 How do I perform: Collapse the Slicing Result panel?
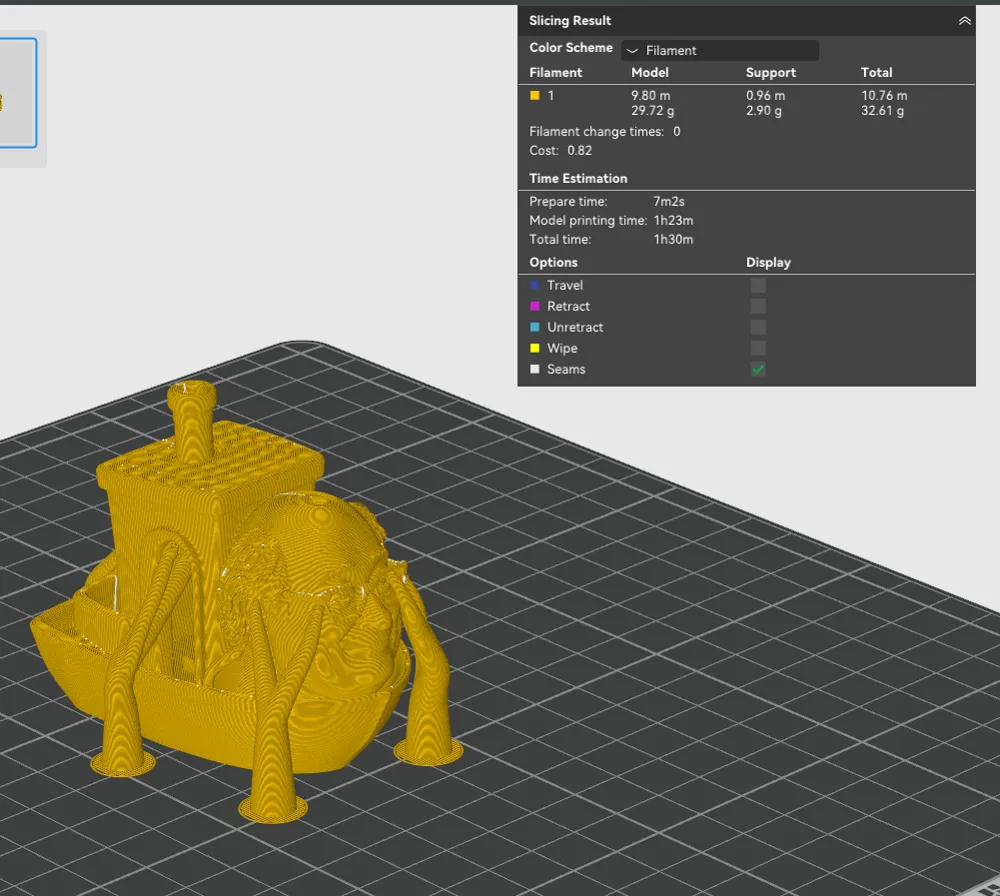[x=964, y=21]
